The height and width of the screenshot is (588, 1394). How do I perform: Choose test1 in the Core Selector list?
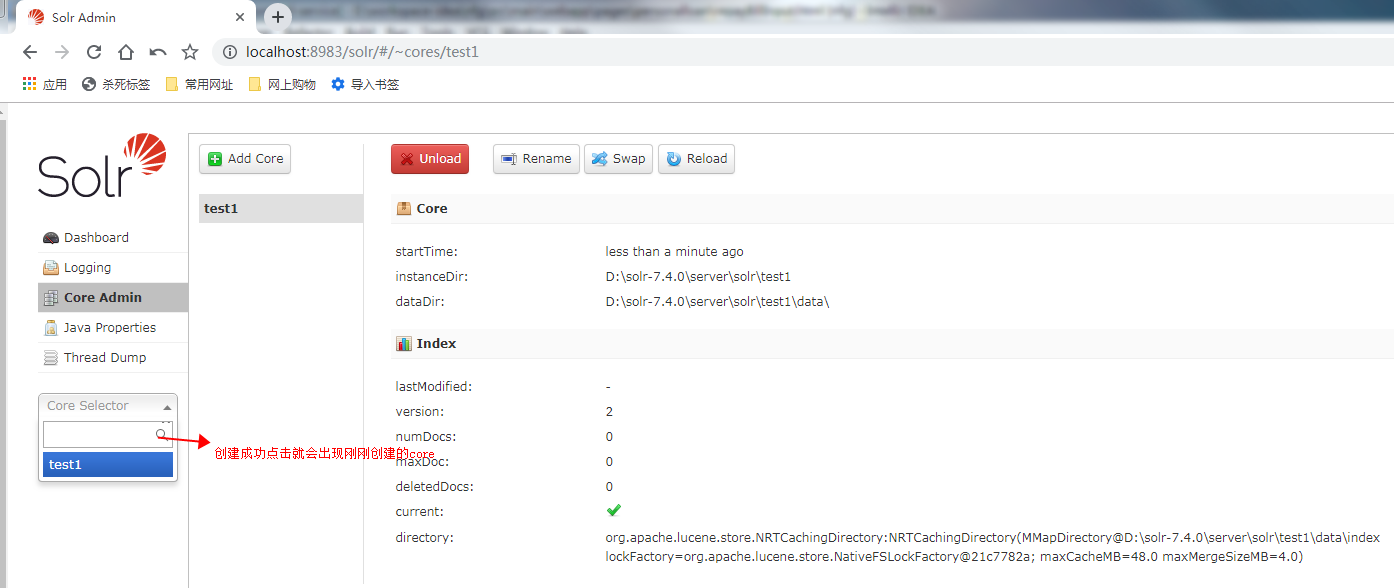tap(108, 465)
